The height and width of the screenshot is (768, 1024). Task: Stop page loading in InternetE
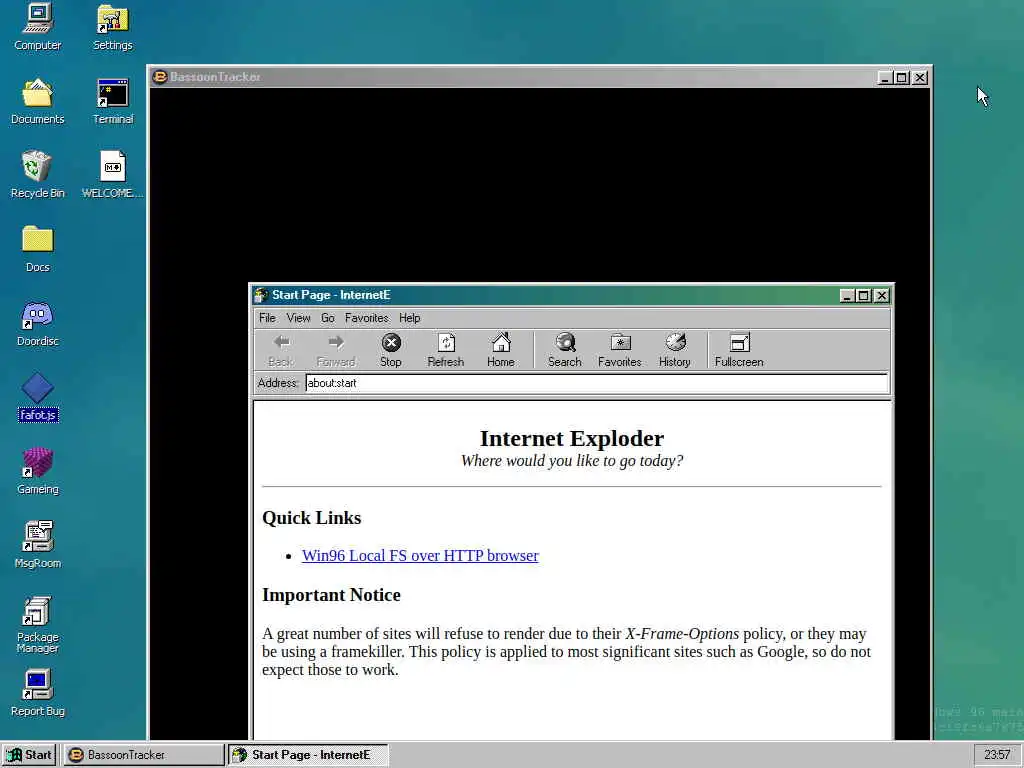391,351
